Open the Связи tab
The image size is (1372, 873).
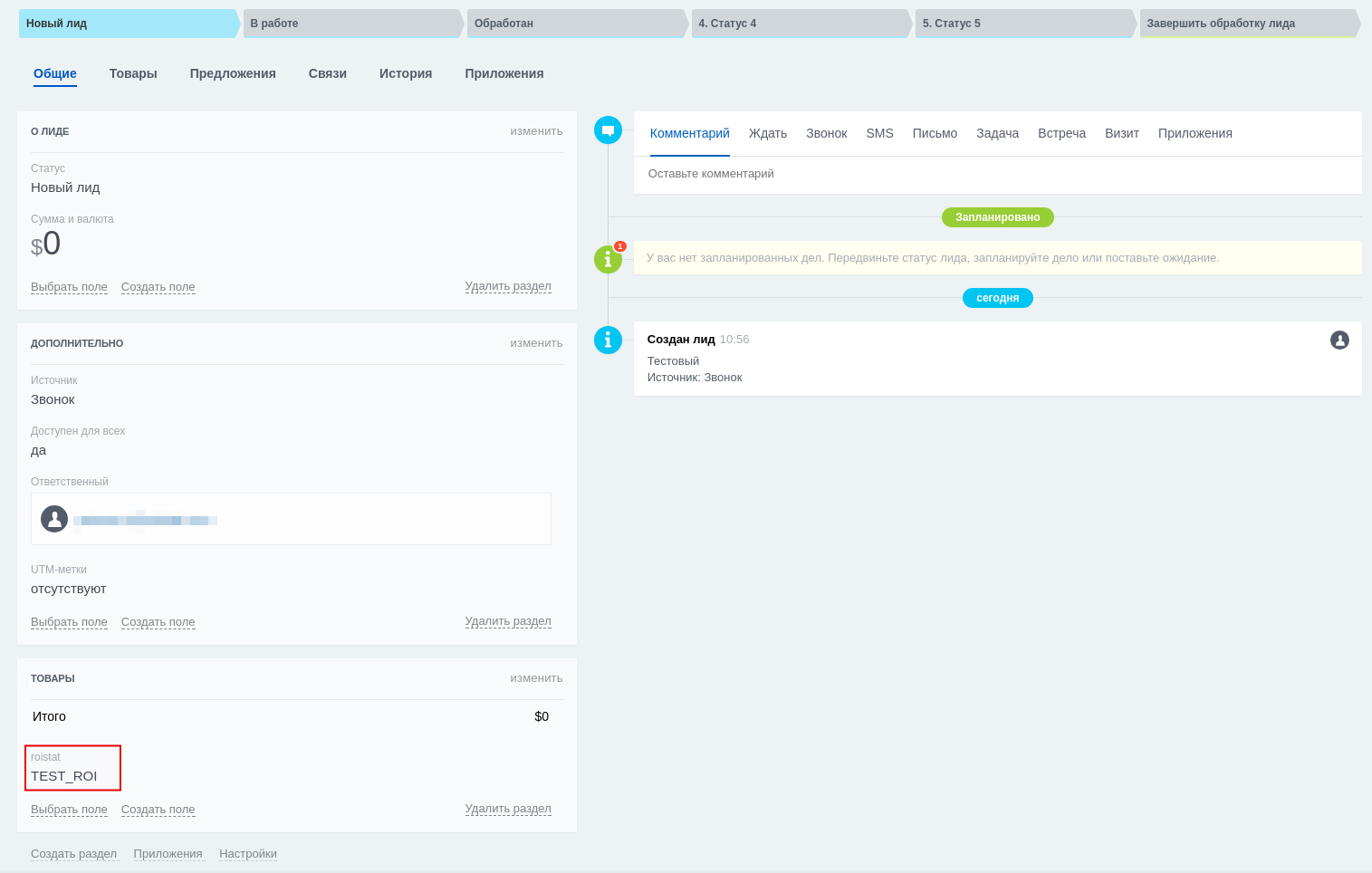(x=327, y=73)
